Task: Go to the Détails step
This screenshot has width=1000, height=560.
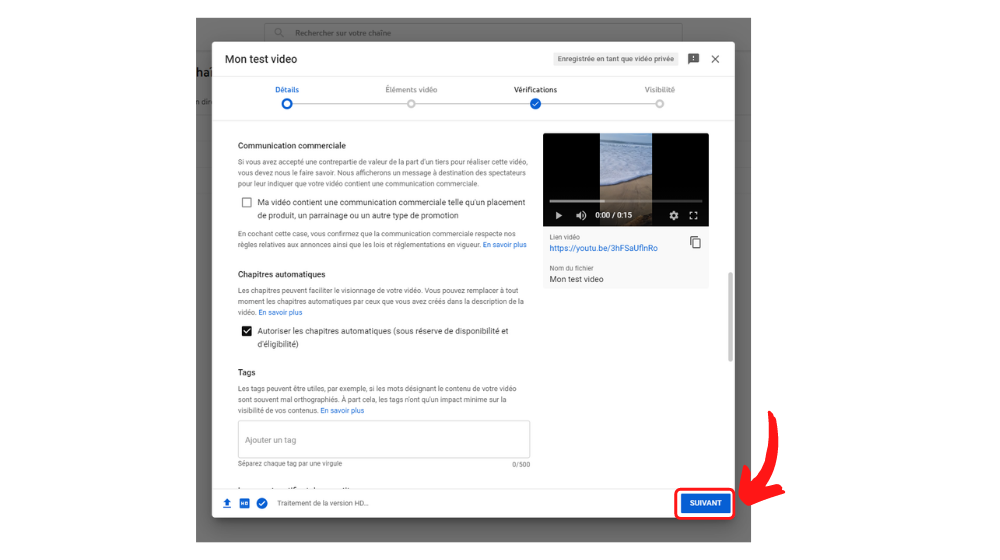Action: point(287,97)
